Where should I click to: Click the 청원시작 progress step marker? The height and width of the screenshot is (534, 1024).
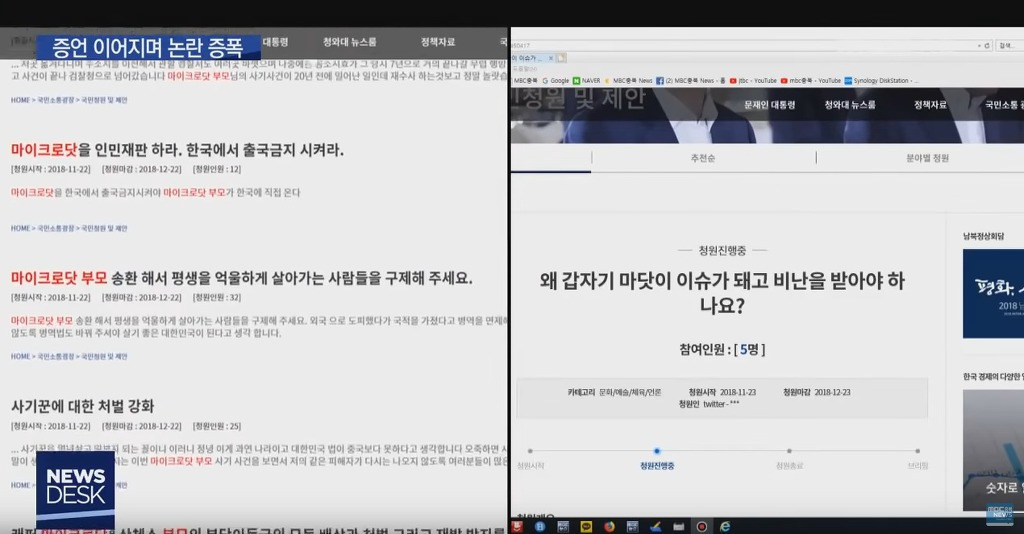[x=530, y=450]
